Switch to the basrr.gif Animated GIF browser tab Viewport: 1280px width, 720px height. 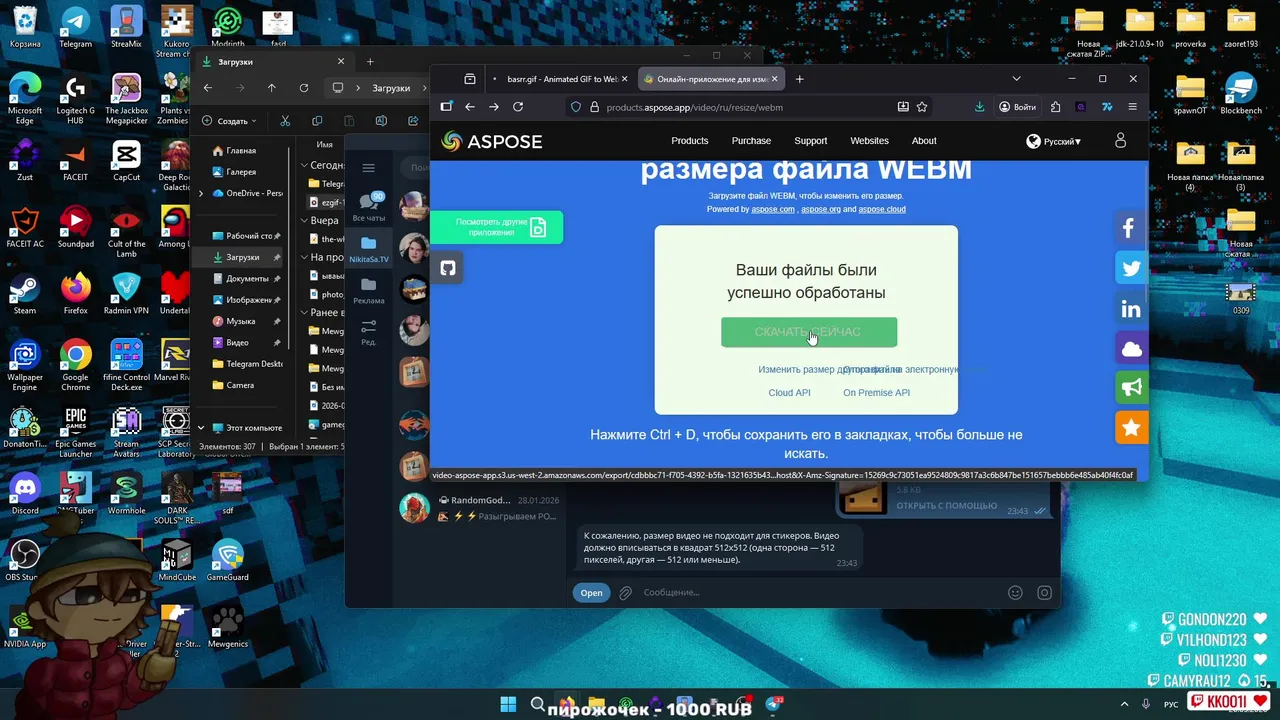(560, 79)
